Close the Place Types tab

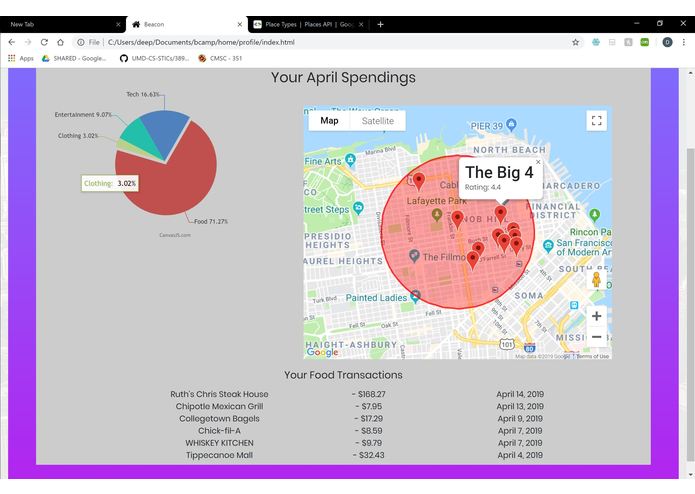361,24
